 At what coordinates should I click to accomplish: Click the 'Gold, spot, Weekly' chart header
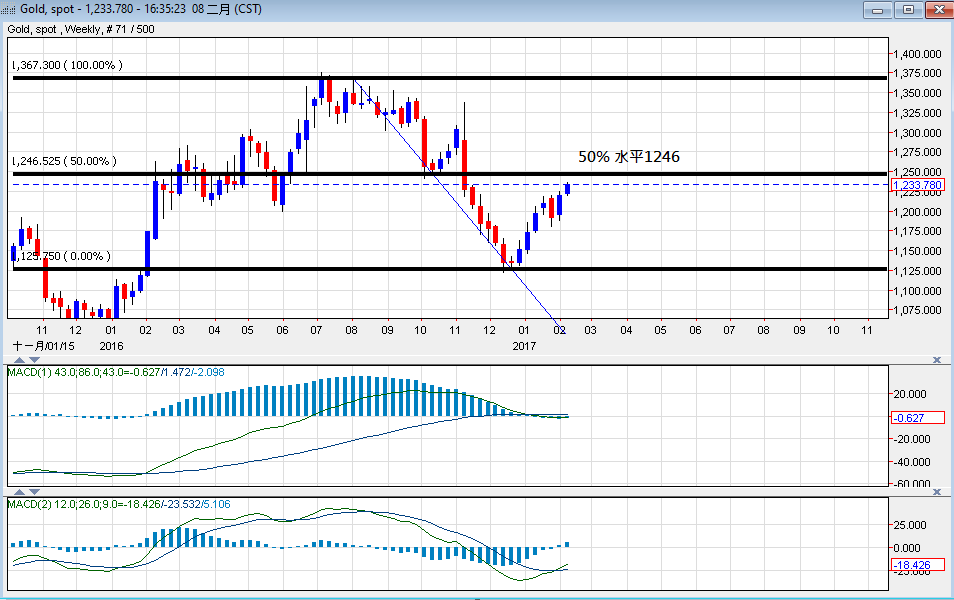[x=80, y=30]
